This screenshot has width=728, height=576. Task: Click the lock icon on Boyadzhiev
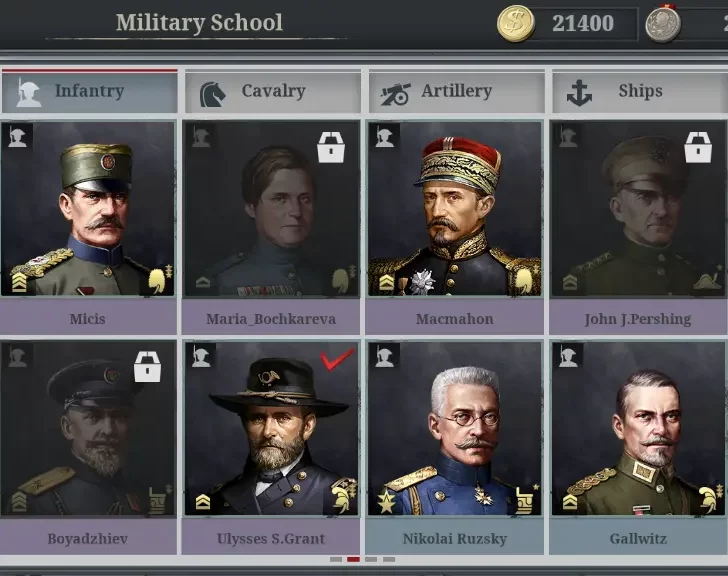[x=148, y=367]
